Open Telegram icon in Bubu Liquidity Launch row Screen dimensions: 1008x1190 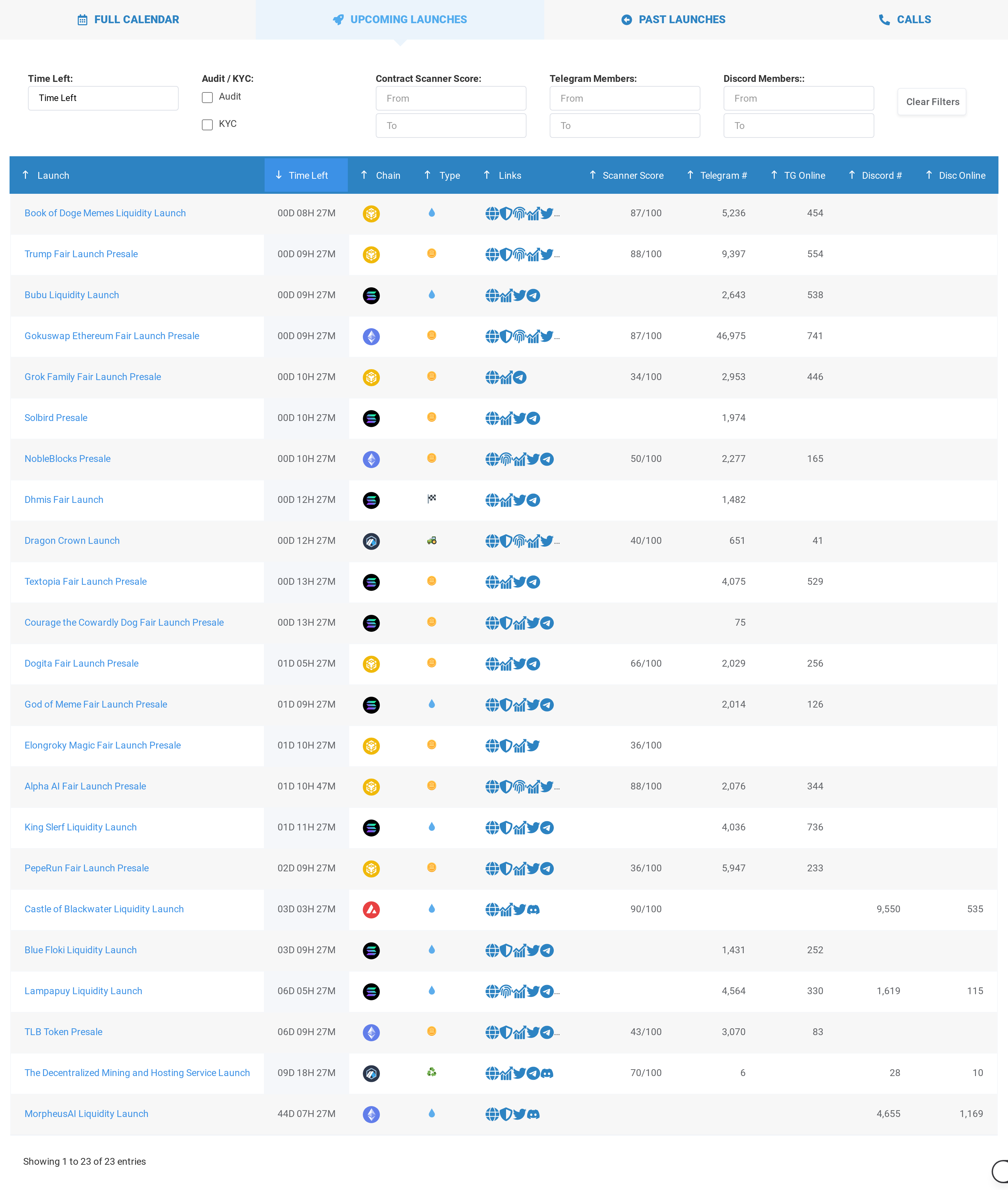[x=533, y=295]
